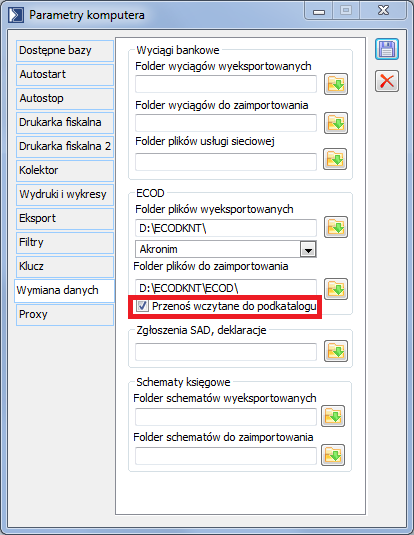The image size is (414, 535).
Task: Browse ECOD folder plików do zaimportowania
Action: point(336,289)
